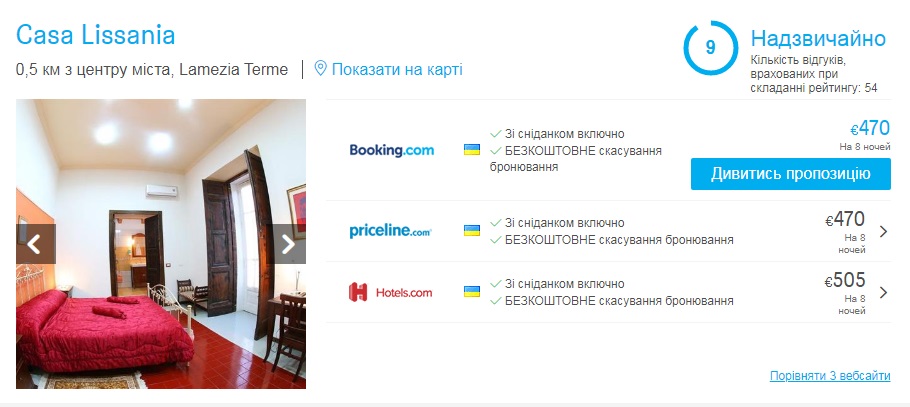Select the €470 Booking.com price
The height and width of the screenshot is (407, 910).
870,128
